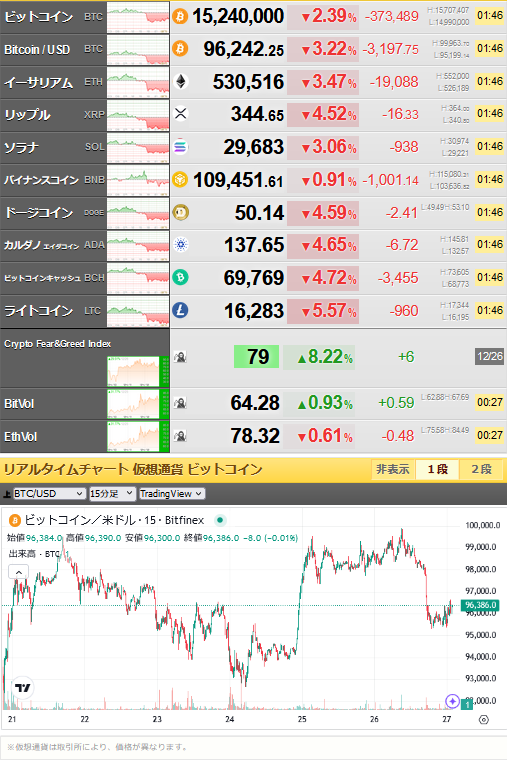Click the Ripple XRP logo icon
The width and height of the screenshot is (507, 760).
click(x=180, y=114)
